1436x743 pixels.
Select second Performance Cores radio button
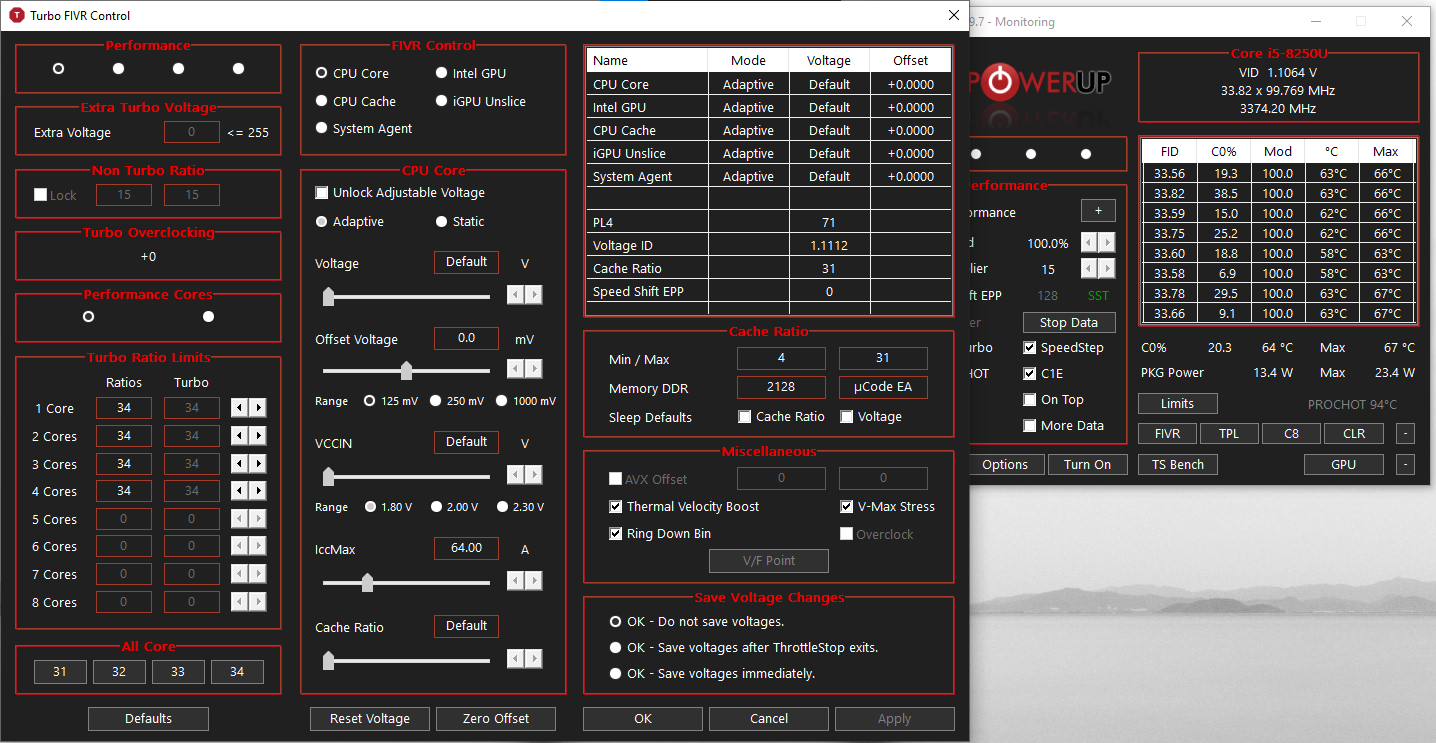point(208,316)
